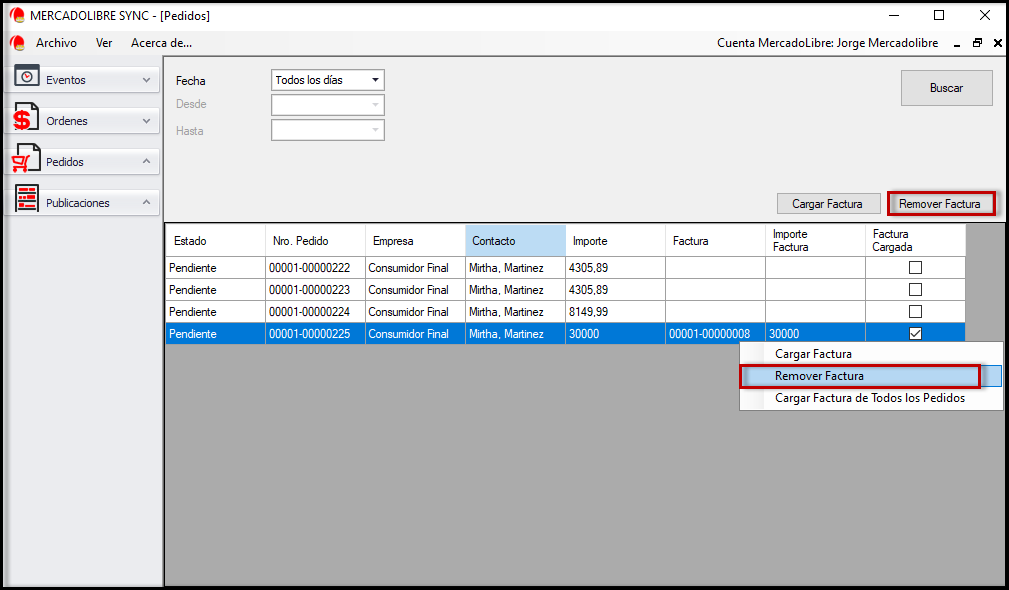Viewport: 1009px width, 590px height.
Task: Choose Remover Factura in the context menu
Action: click(871, 376)
